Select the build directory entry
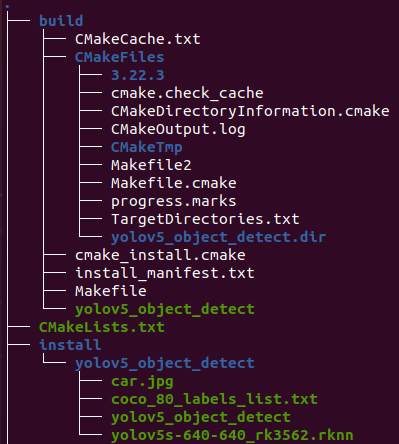399x444 pixels. [x=61, y=21]
